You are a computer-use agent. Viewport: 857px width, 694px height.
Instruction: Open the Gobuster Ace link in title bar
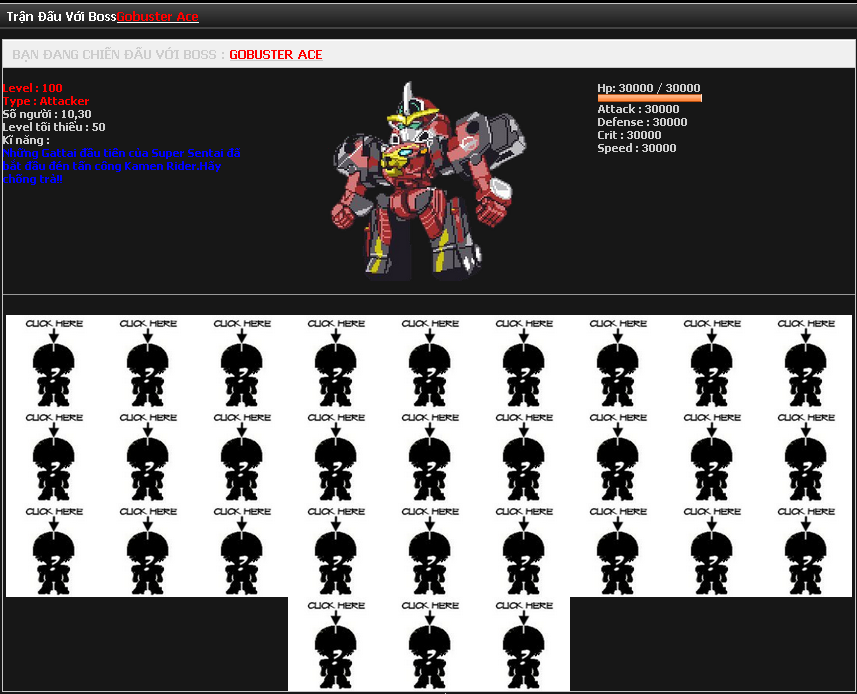pyautogui.click(x=157, y=16)
